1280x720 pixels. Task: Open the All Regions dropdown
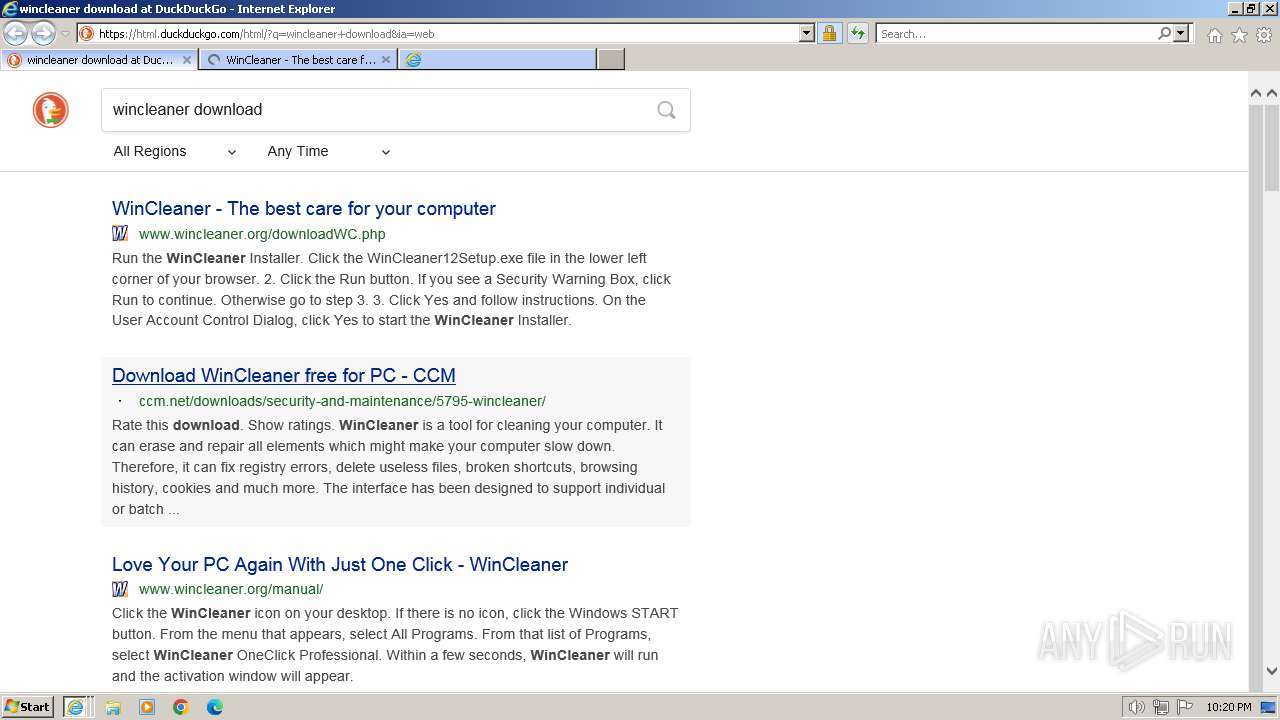[175, 152]
